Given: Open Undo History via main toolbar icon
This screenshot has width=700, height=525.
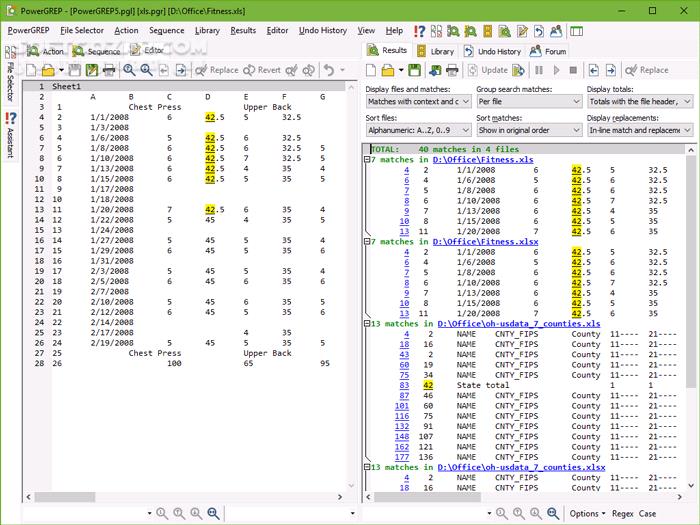Looking at the screenshot, I should 539,31.
